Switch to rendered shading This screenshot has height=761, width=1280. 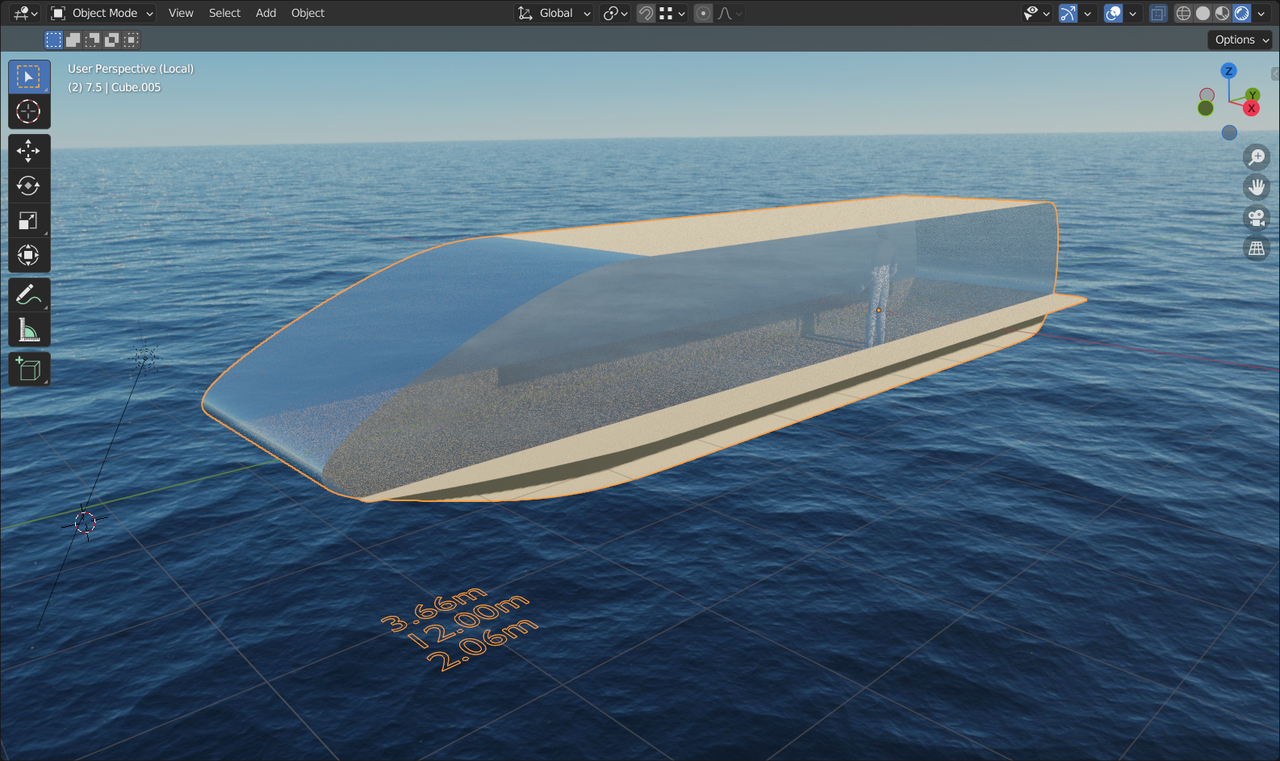click(1241, 13)
